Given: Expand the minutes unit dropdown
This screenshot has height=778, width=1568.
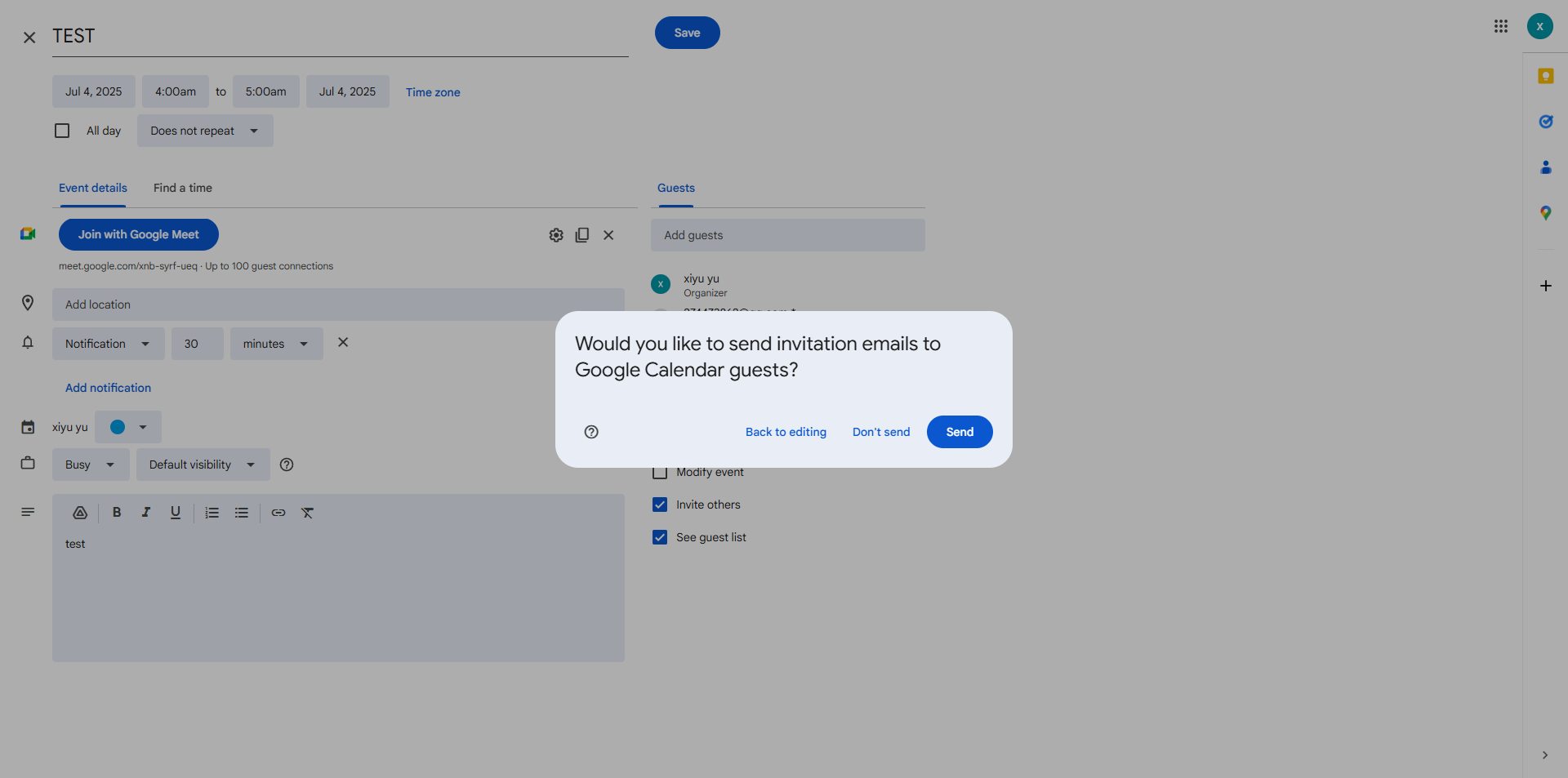Looking at the screenshot, I should click(x=277, y=344).
